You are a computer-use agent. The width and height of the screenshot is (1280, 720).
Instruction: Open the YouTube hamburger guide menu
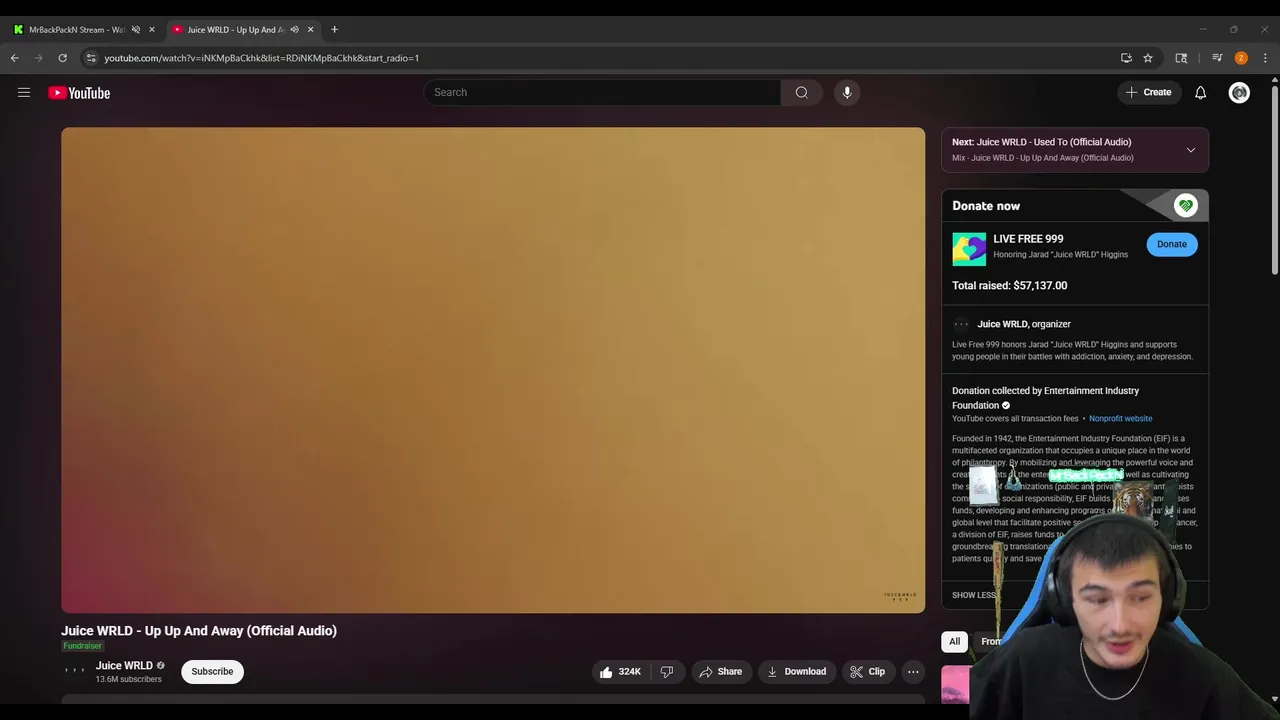pos(24,93)
